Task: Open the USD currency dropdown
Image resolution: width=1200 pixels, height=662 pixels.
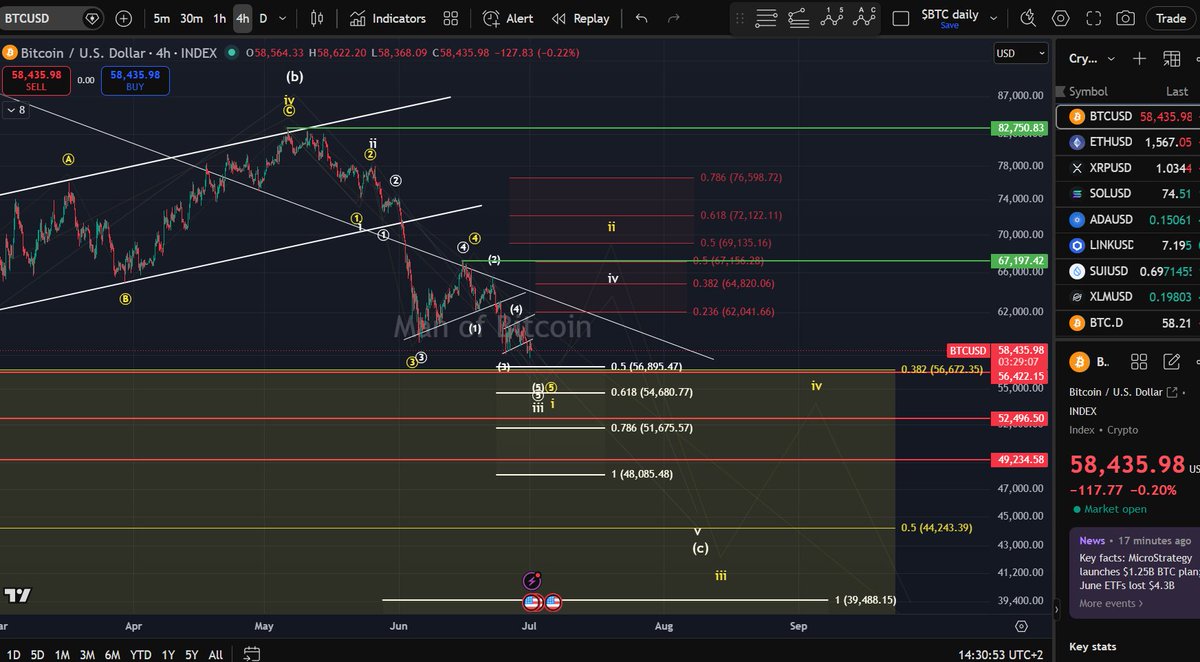Action: [x=1021, y=53]
